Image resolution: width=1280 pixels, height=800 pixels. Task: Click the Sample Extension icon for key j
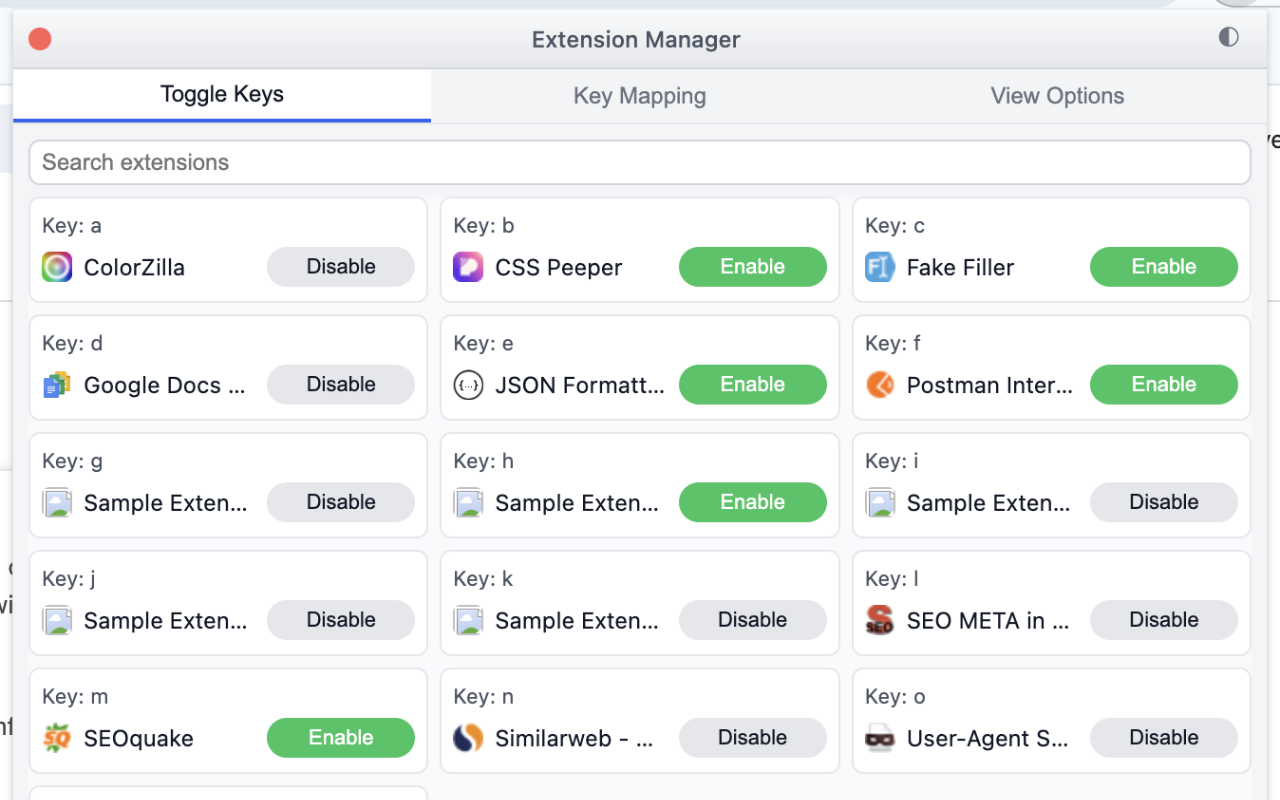tap(57, 621)
